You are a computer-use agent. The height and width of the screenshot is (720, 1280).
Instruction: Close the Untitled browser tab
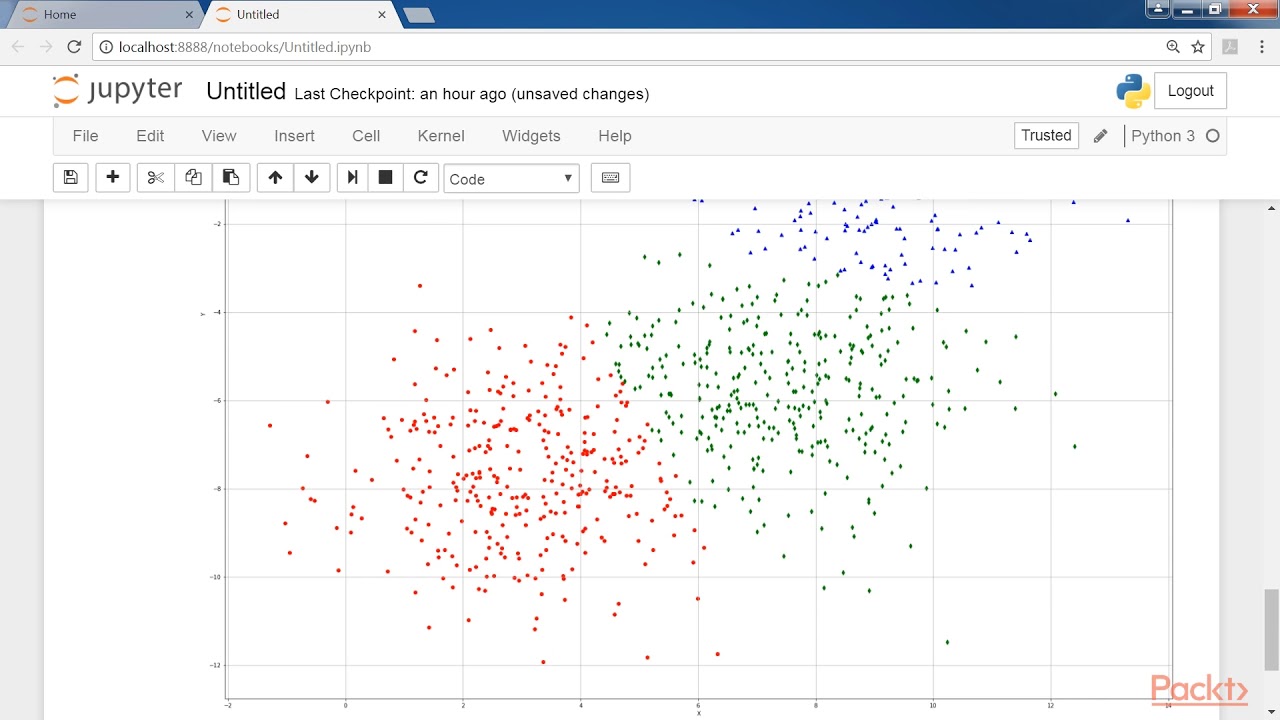point(381,15)
